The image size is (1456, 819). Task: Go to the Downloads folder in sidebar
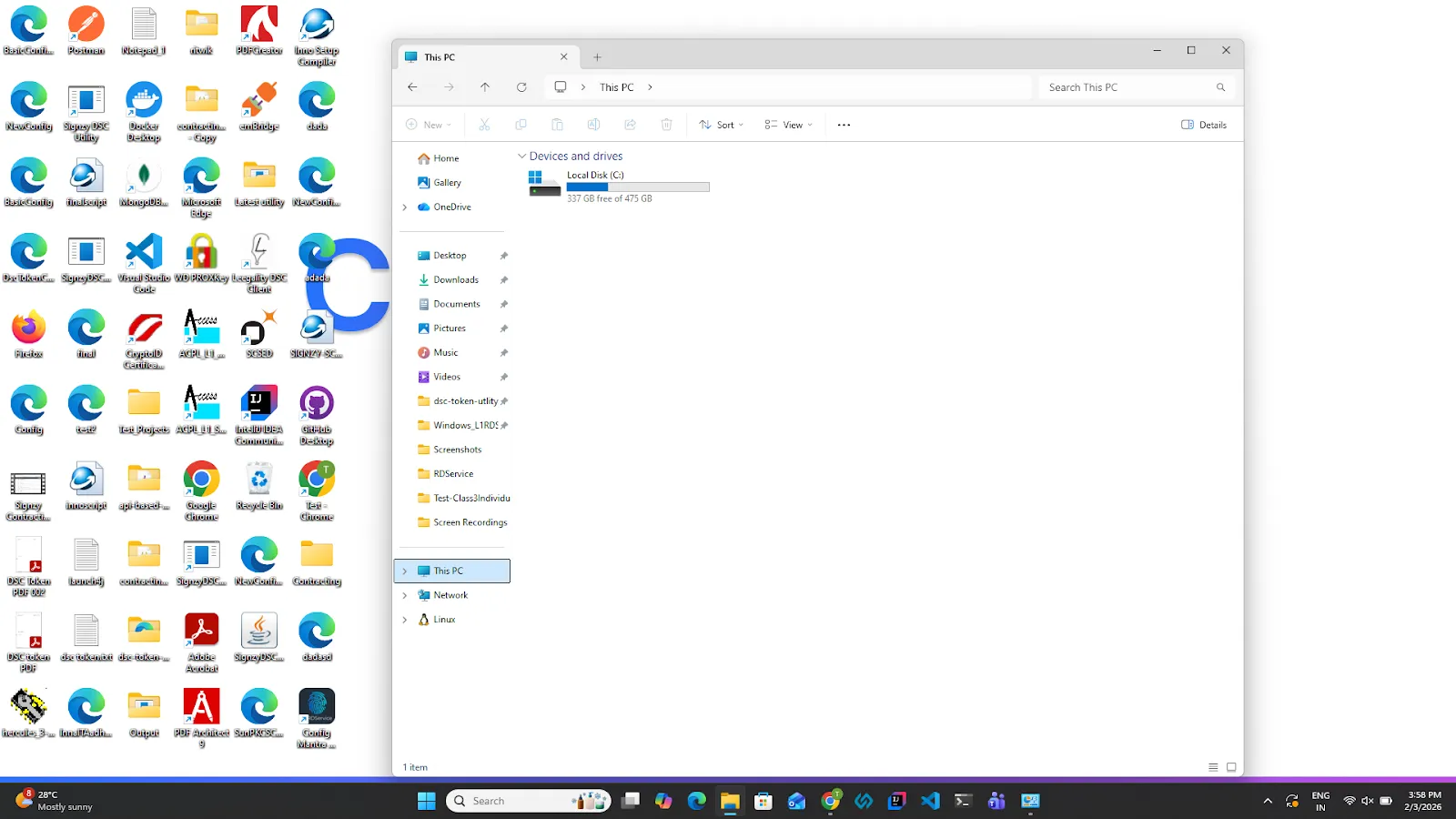456,280
